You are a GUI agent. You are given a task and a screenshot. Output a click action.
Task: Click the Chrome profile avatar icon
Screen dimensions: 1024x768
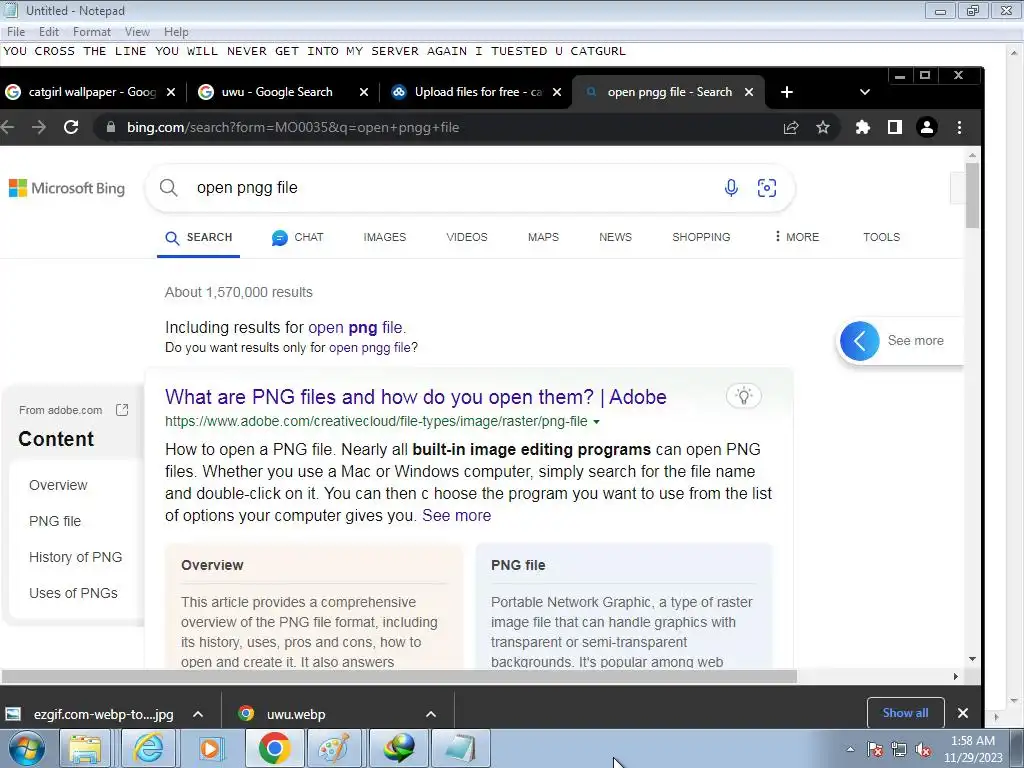[927, 127]
